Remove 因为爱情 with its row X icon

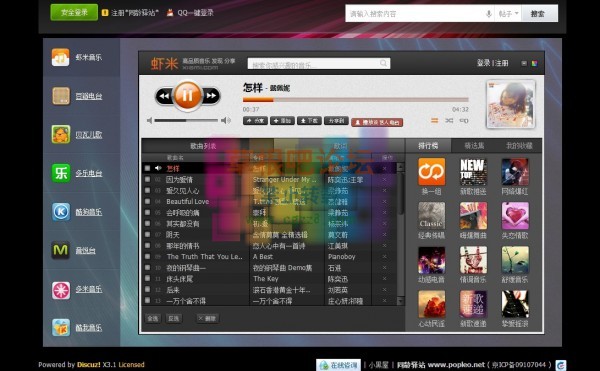pos(385,179)
